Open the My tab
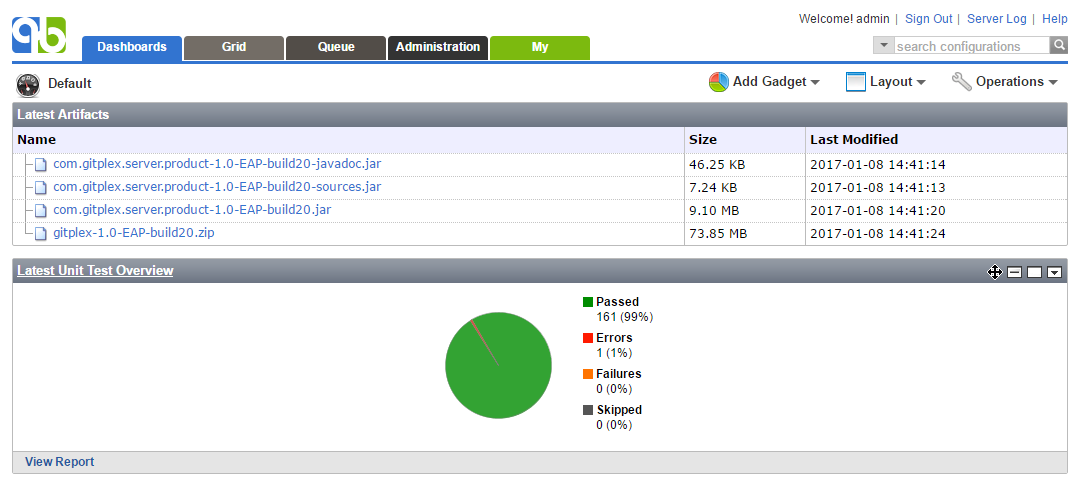 [540, 48]
